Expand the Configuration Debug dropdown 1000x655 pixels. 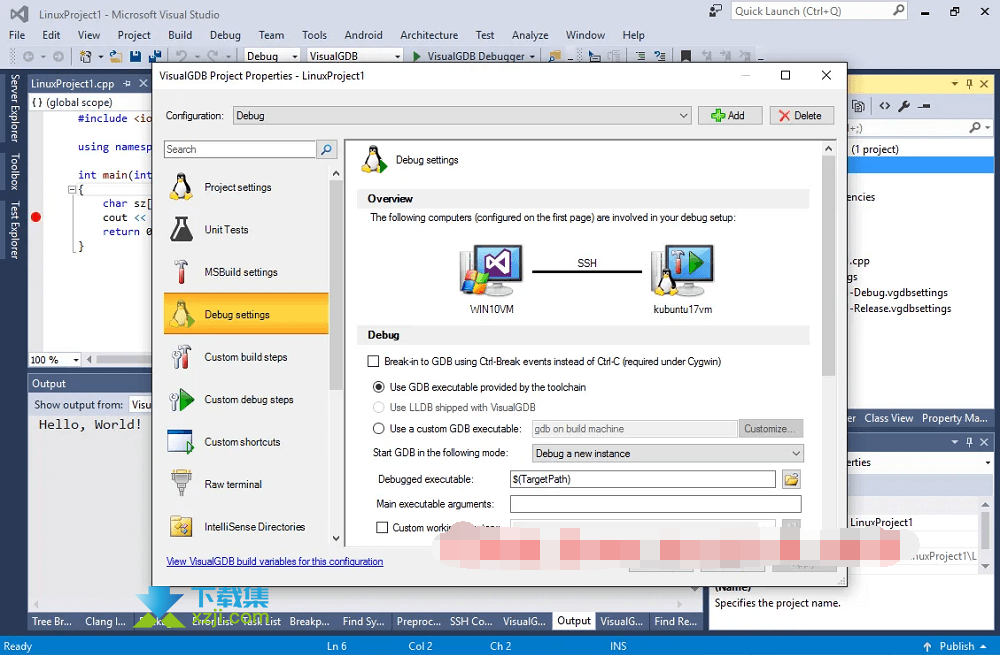tap(684, 116)
